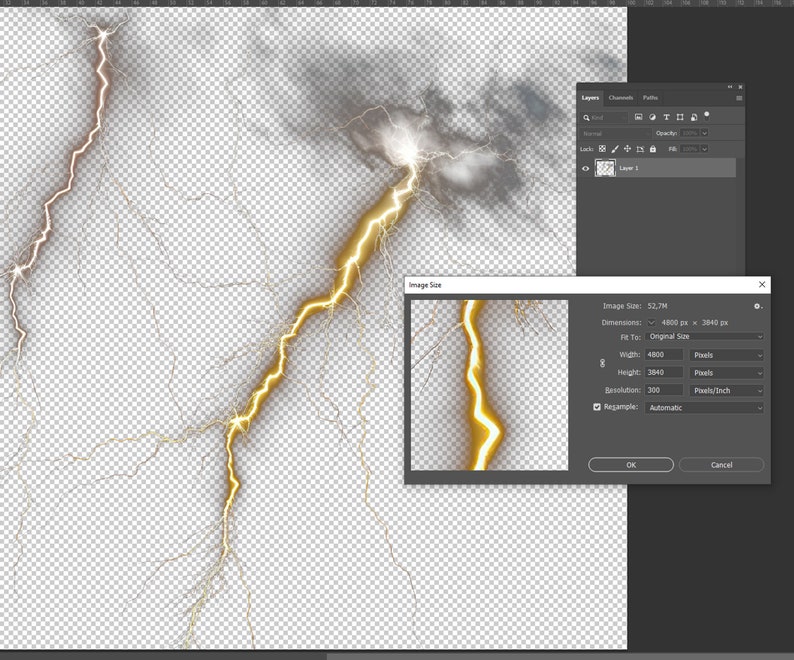
Task: Uncheck the Resample checkbox
Action: [x=597, y=407]
